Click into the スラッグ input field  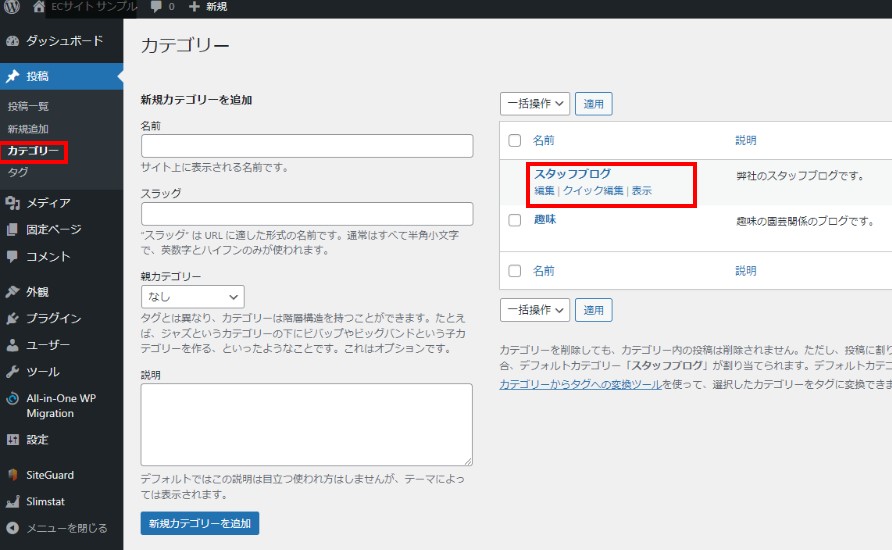307,214
